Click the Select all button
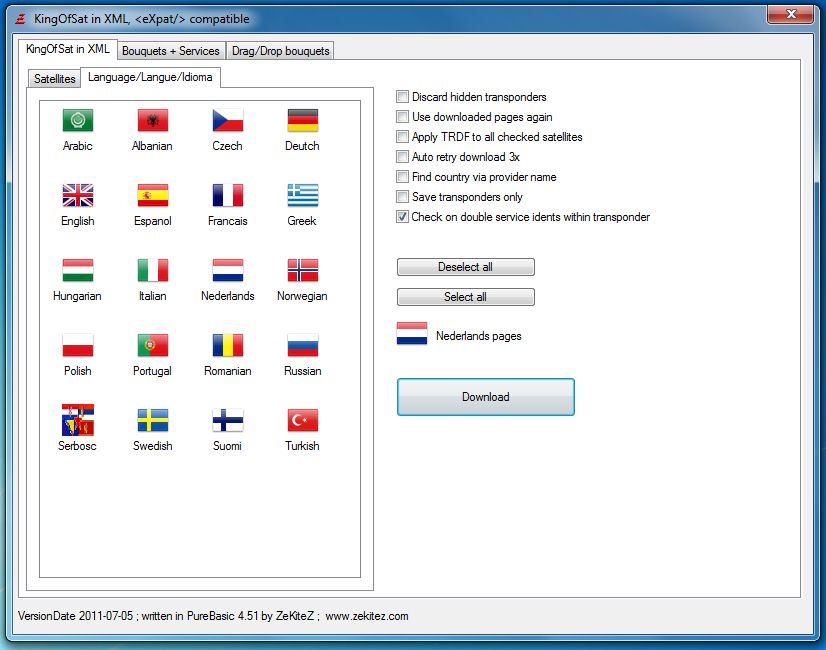 tap(466, 297)
